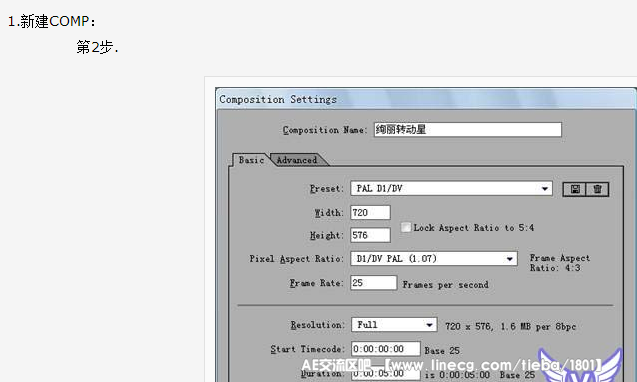Click the Height field showing 576
Viewport: 637px width, 382px height.
pyautogui.click(x=370, y=235)
